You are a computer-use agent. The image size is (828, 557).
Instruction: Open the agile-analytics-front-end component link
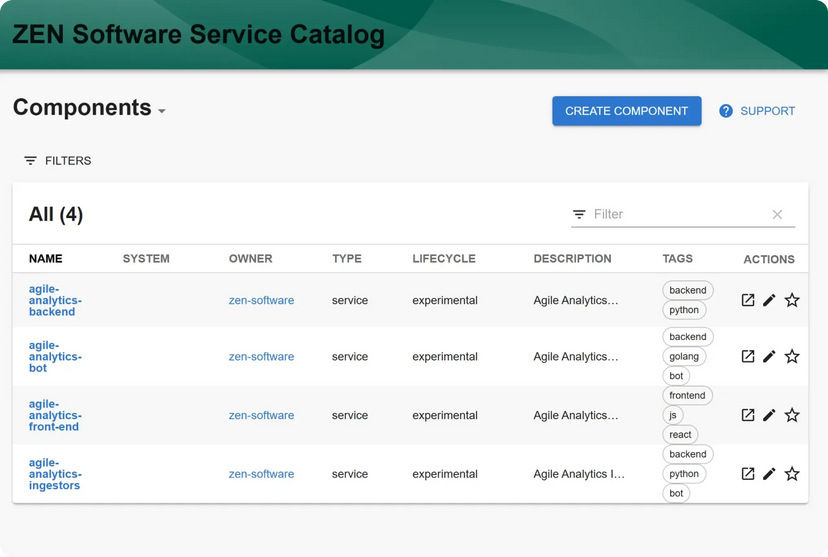click(x=55, y=415)
